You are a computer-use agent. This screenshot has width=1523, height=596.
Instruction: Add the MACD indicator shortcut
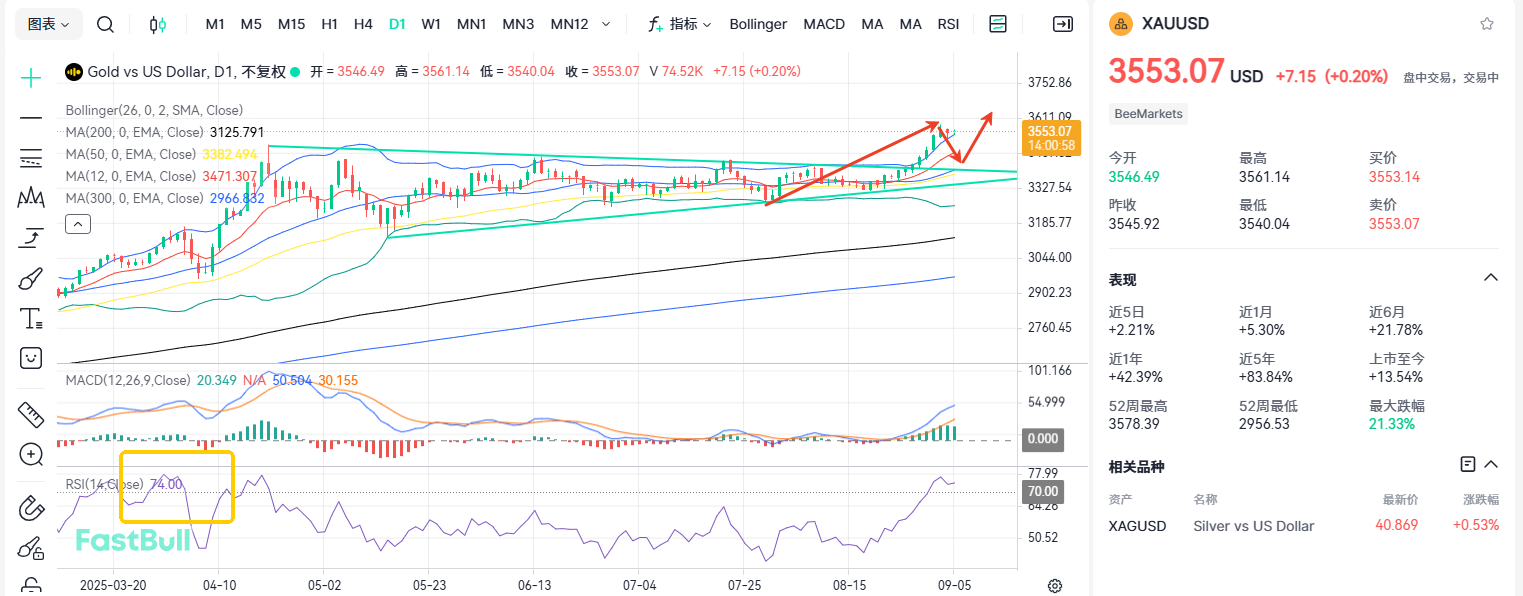coord(824,24)
